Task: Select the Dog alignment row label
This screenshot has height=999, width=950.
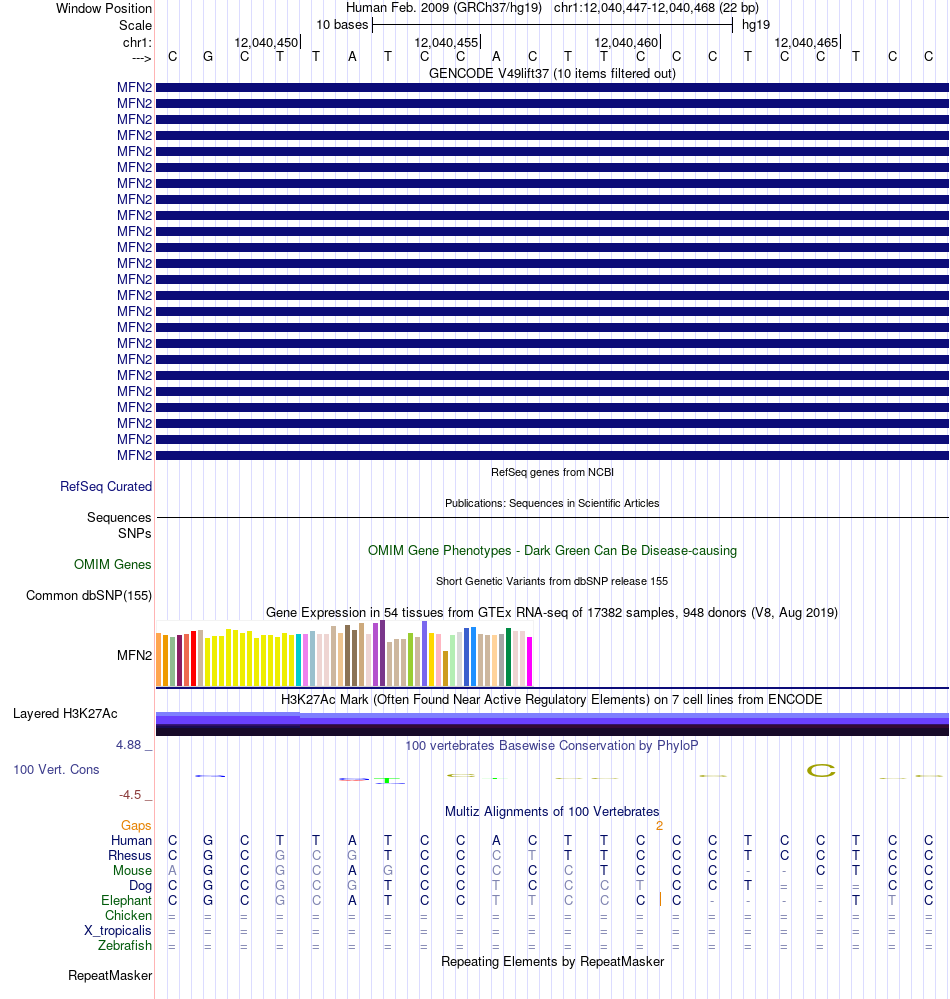Action: click(x=140, y=886)
